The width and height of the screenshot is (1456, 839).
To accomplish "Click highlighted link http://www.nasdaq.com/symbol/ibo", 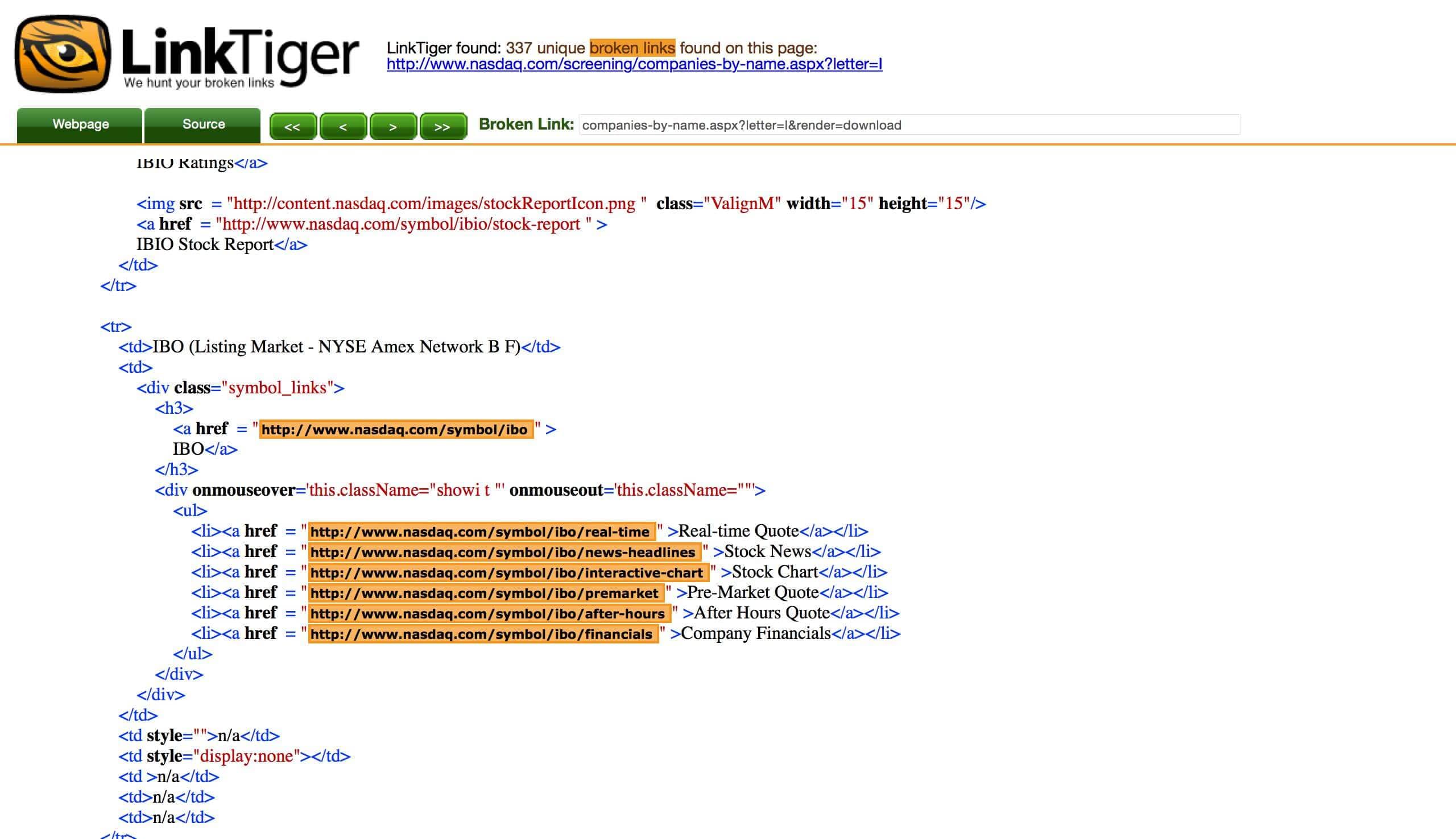I will coord(396,429).
